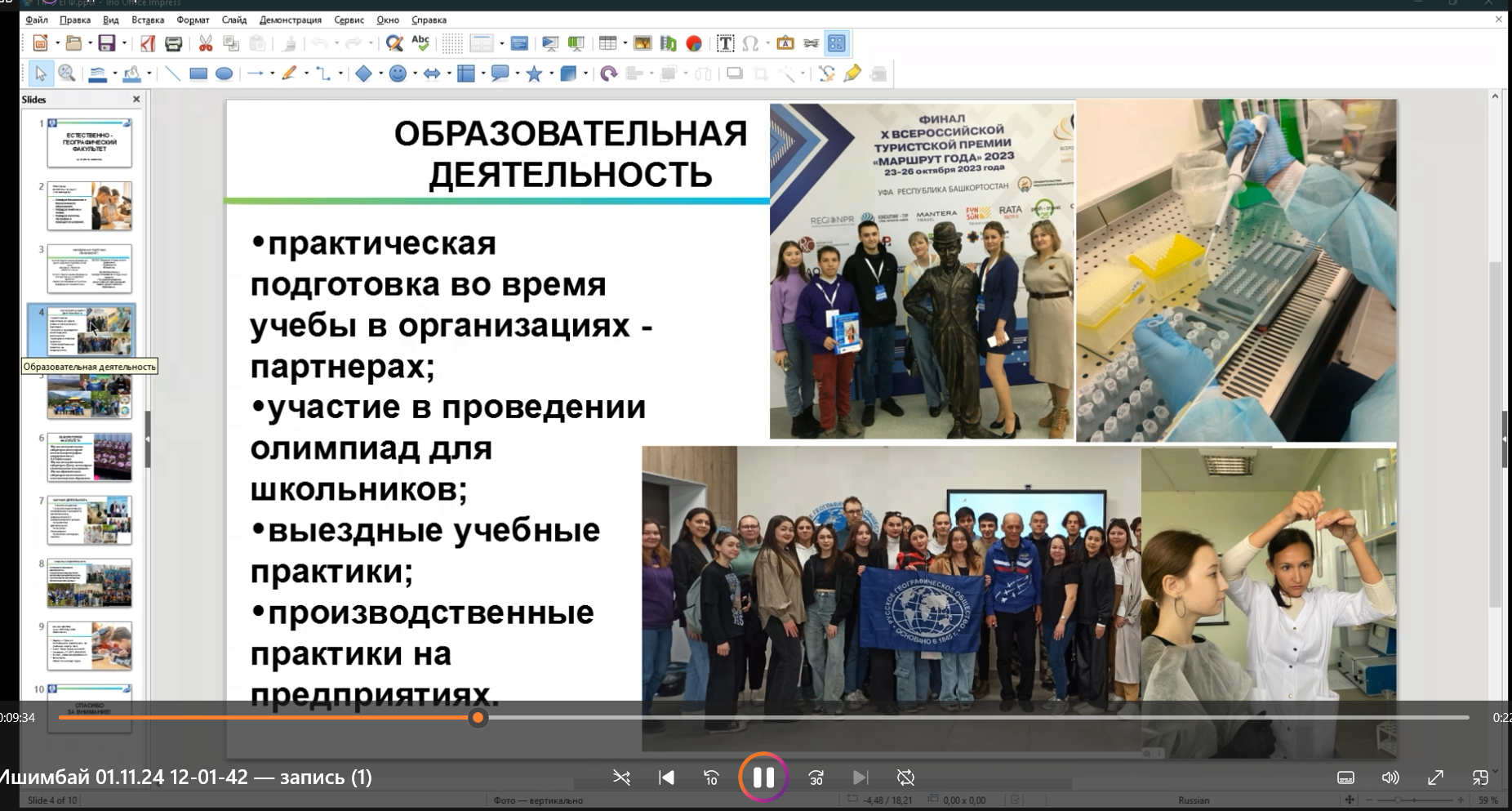The height and width of the screenshot is (811, 1512).
Task: Click the Spelling check Abc icon
Action: [x=420, y=43]
